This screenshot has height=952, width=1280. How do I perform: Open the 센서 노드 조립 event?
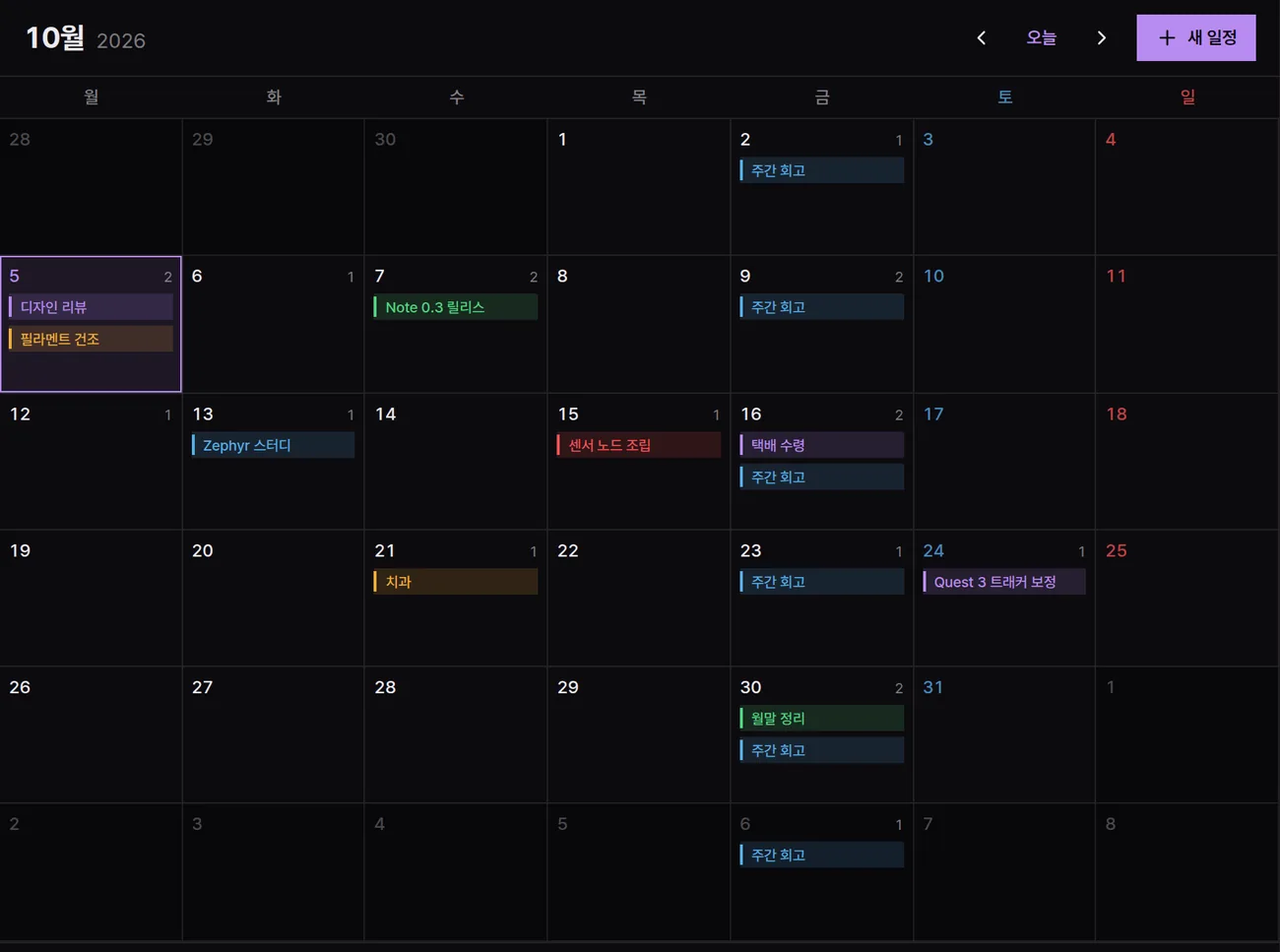coord(638,445)
